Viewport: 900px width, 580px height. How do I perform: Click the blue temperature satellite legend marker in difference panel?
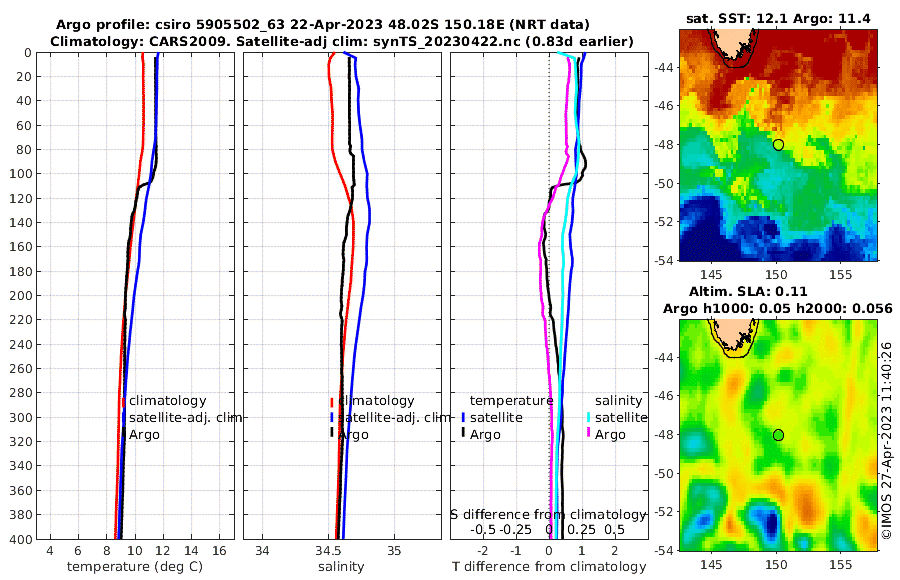[x=463, y=417]
